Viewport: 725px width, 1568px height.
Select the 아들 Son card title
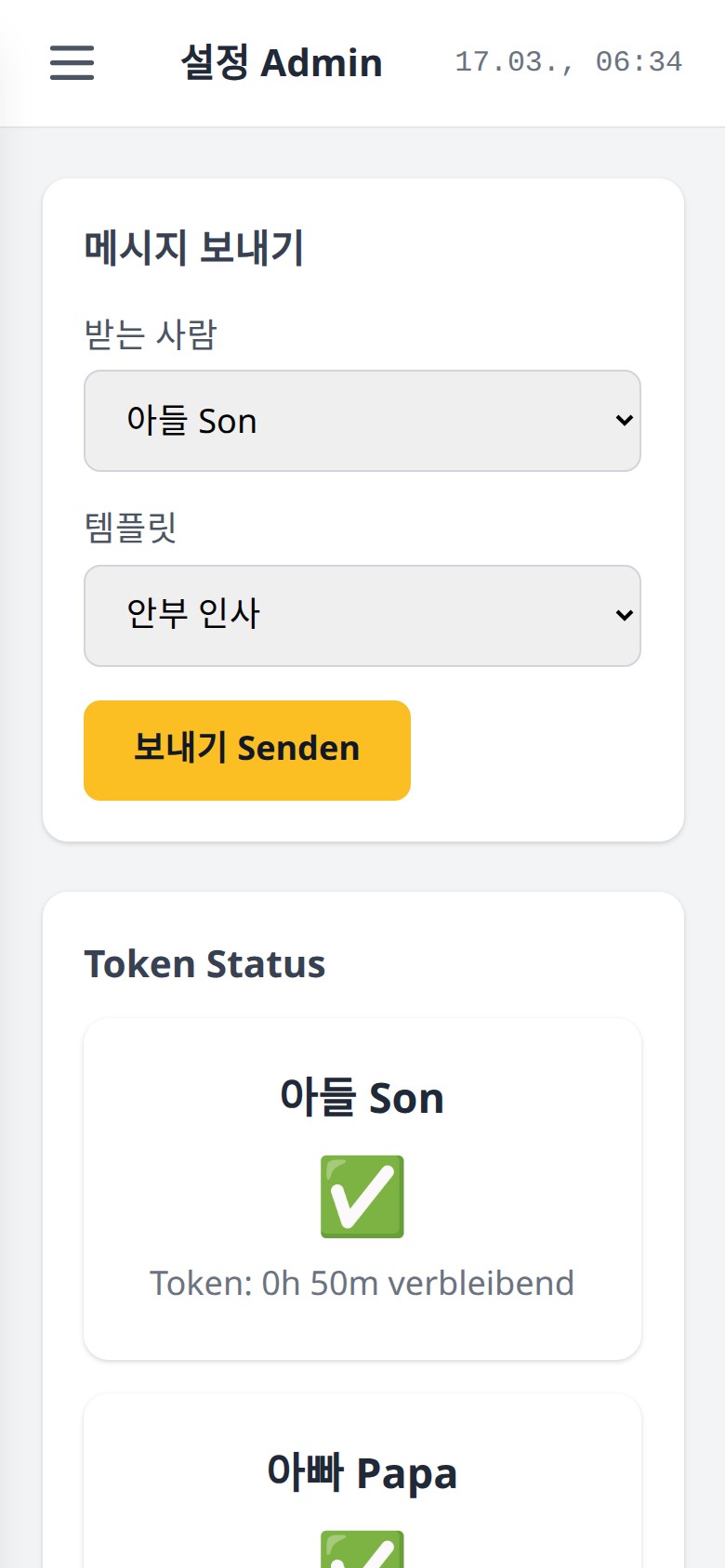(362, 1098)
